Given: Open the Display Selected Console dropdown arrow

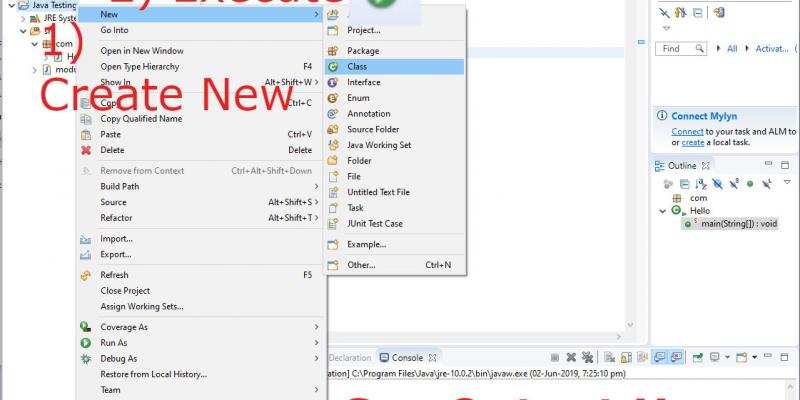Looking at the screenshot, I should pyautogui.click(x=728, y=357).
